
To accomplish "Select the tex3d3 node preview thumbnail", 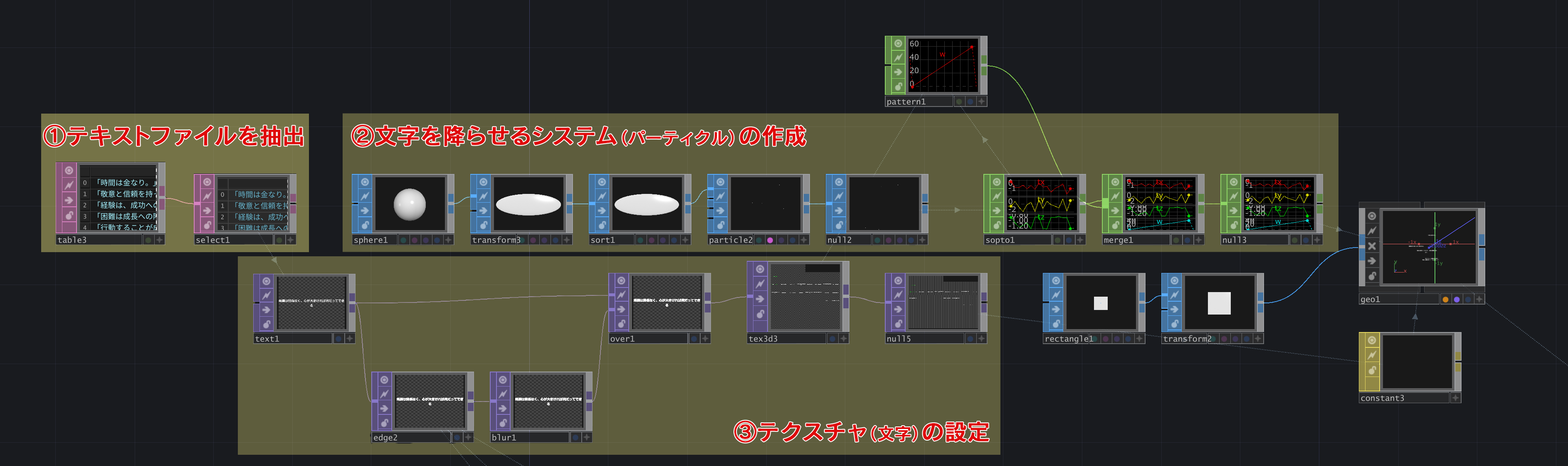I will click(805, 297).
